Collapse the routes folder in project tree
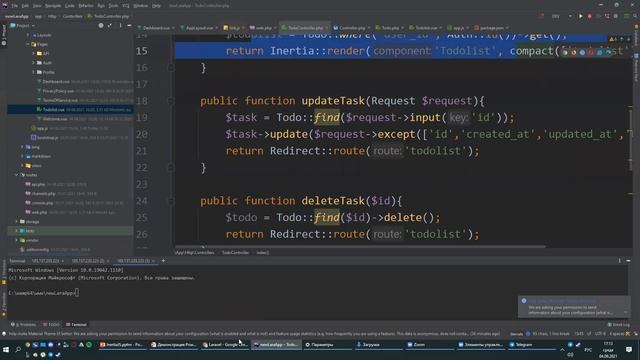Viewport: 640px width, 360px height. pyautogui.click(x=17, y=175)
